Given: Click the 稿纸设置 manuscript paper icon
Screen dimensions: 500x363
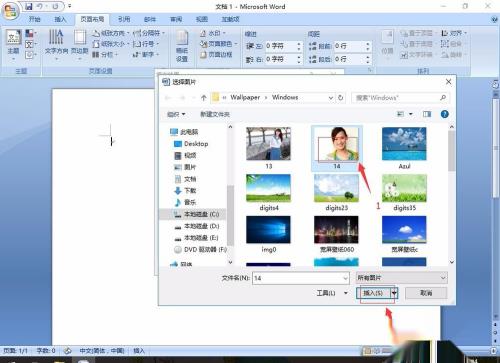Looking at the screenshot, I should click(x=182, y=46).
